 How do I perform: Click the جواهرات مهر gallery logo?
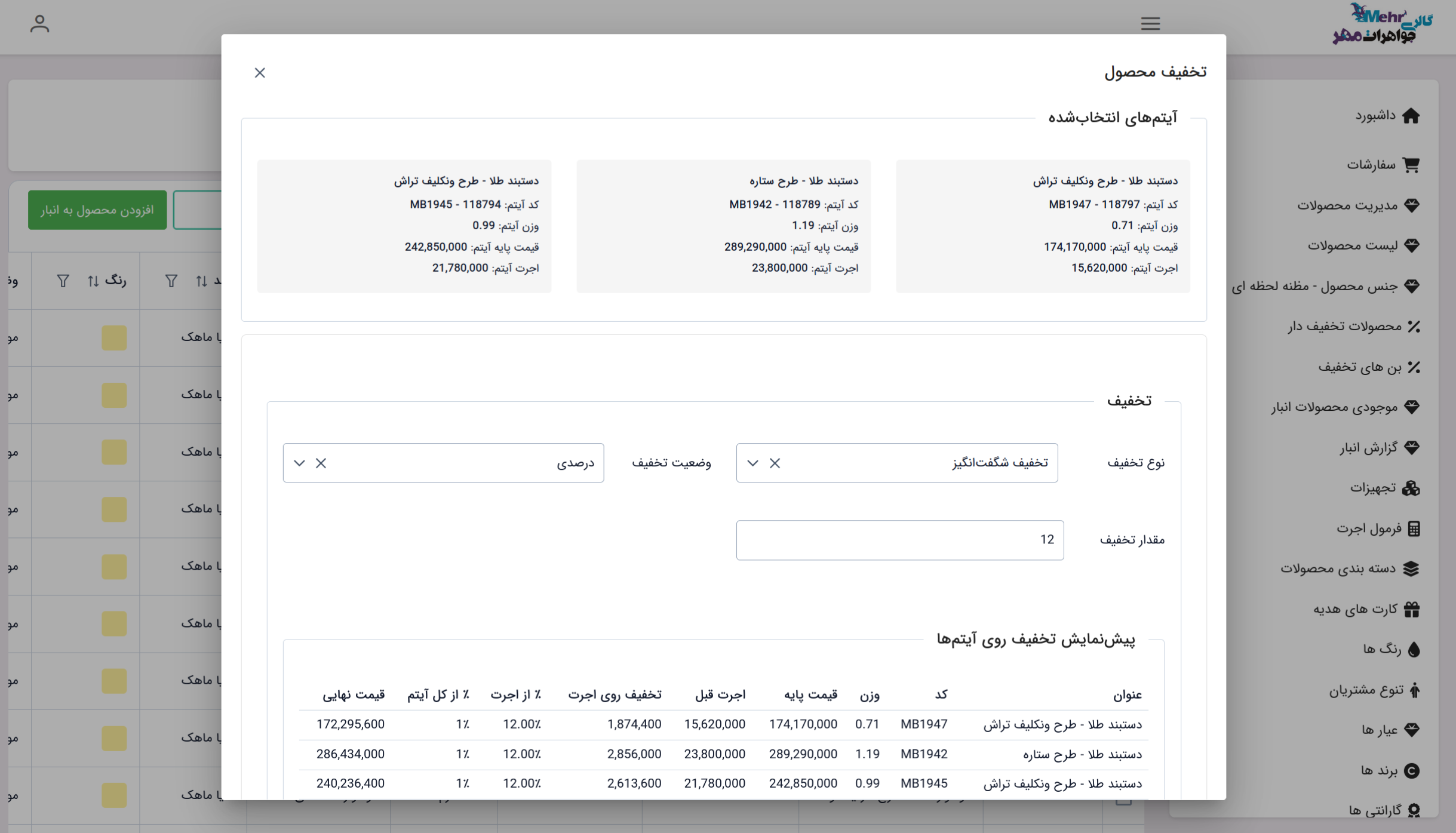pyautogui.click(x=1383, y=24)
